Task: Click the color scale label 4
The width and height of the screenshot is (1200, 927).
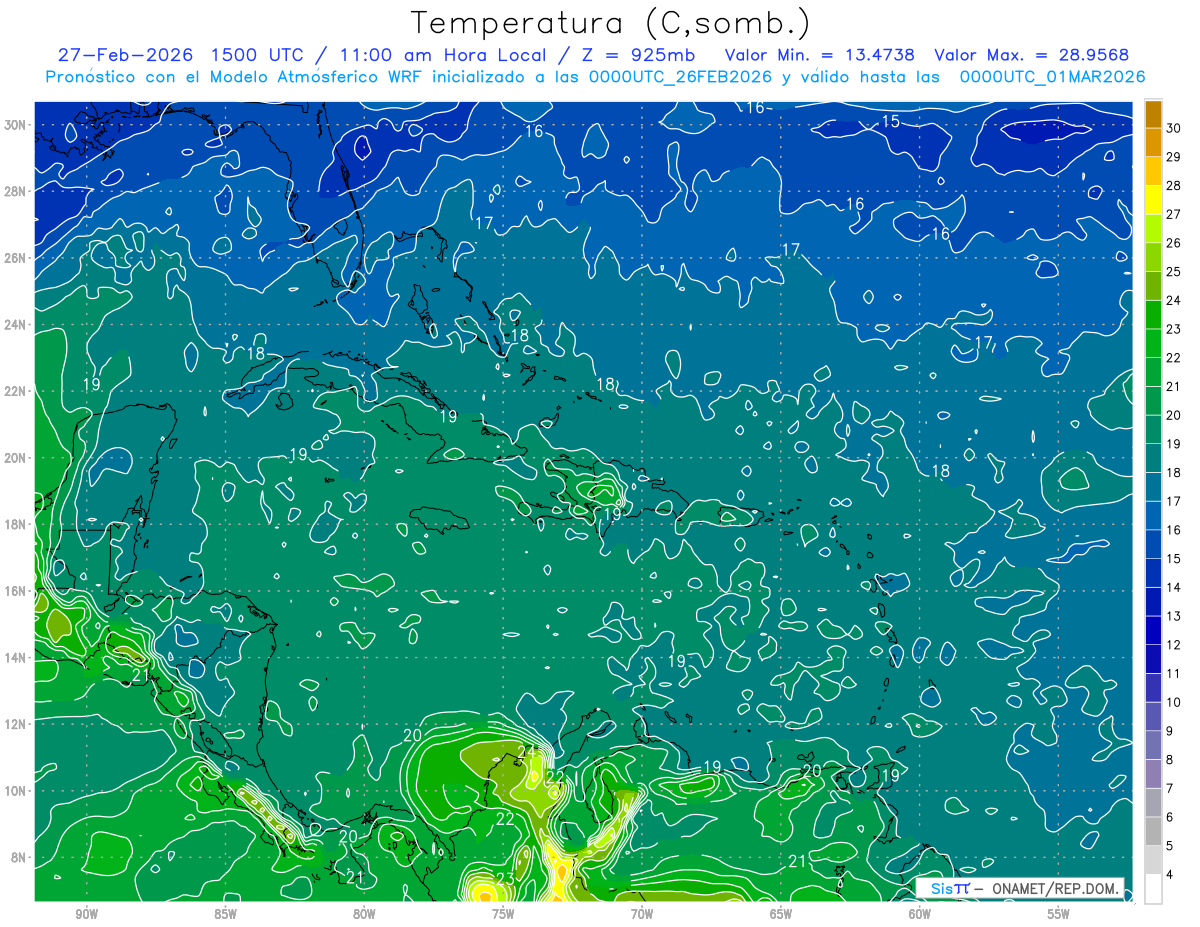Action: click(1171, 875)
